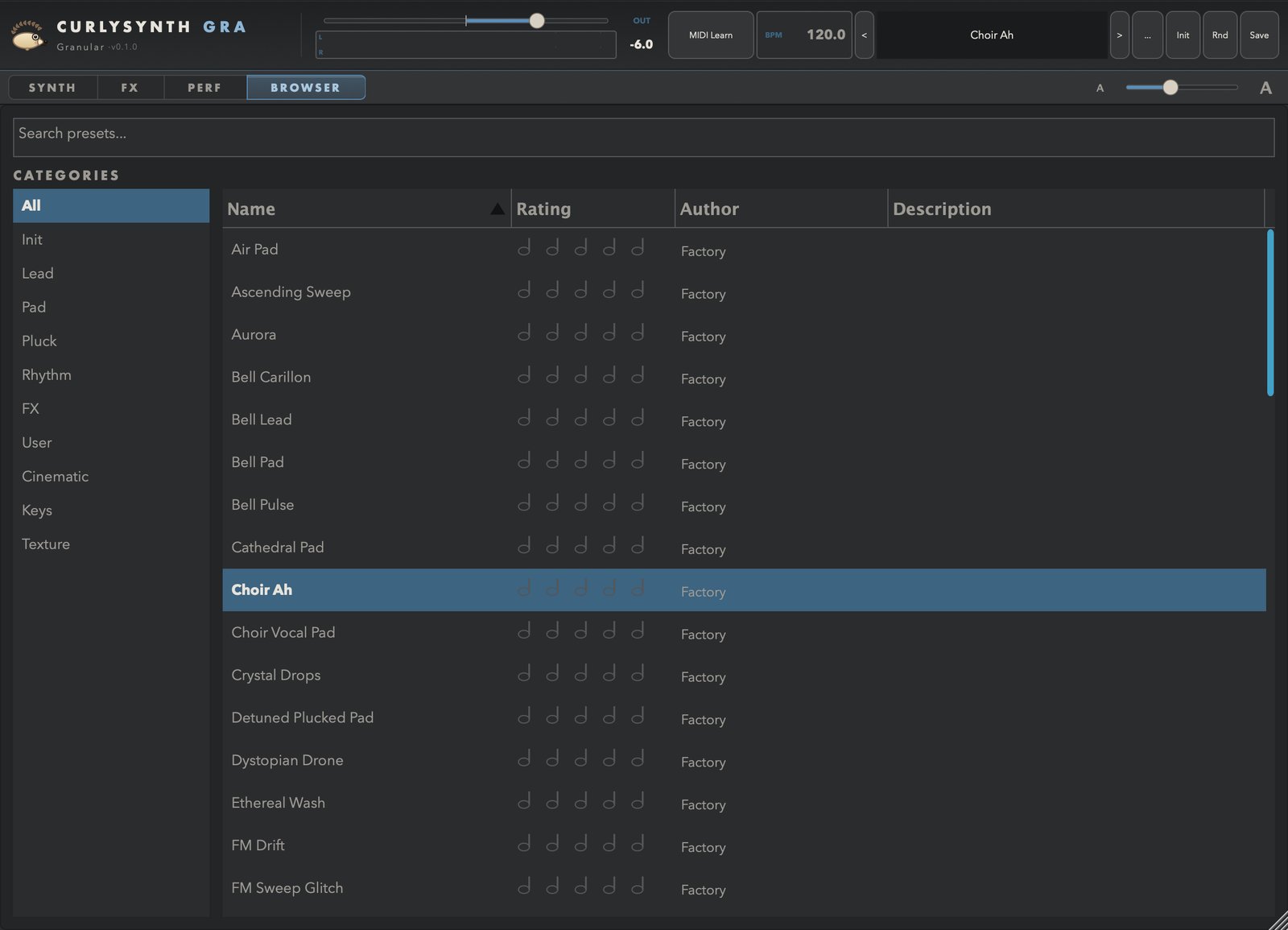The height and width of the screenshot is (930, 1288).
Task: Select the Texture category
Action: pos(111,544)
